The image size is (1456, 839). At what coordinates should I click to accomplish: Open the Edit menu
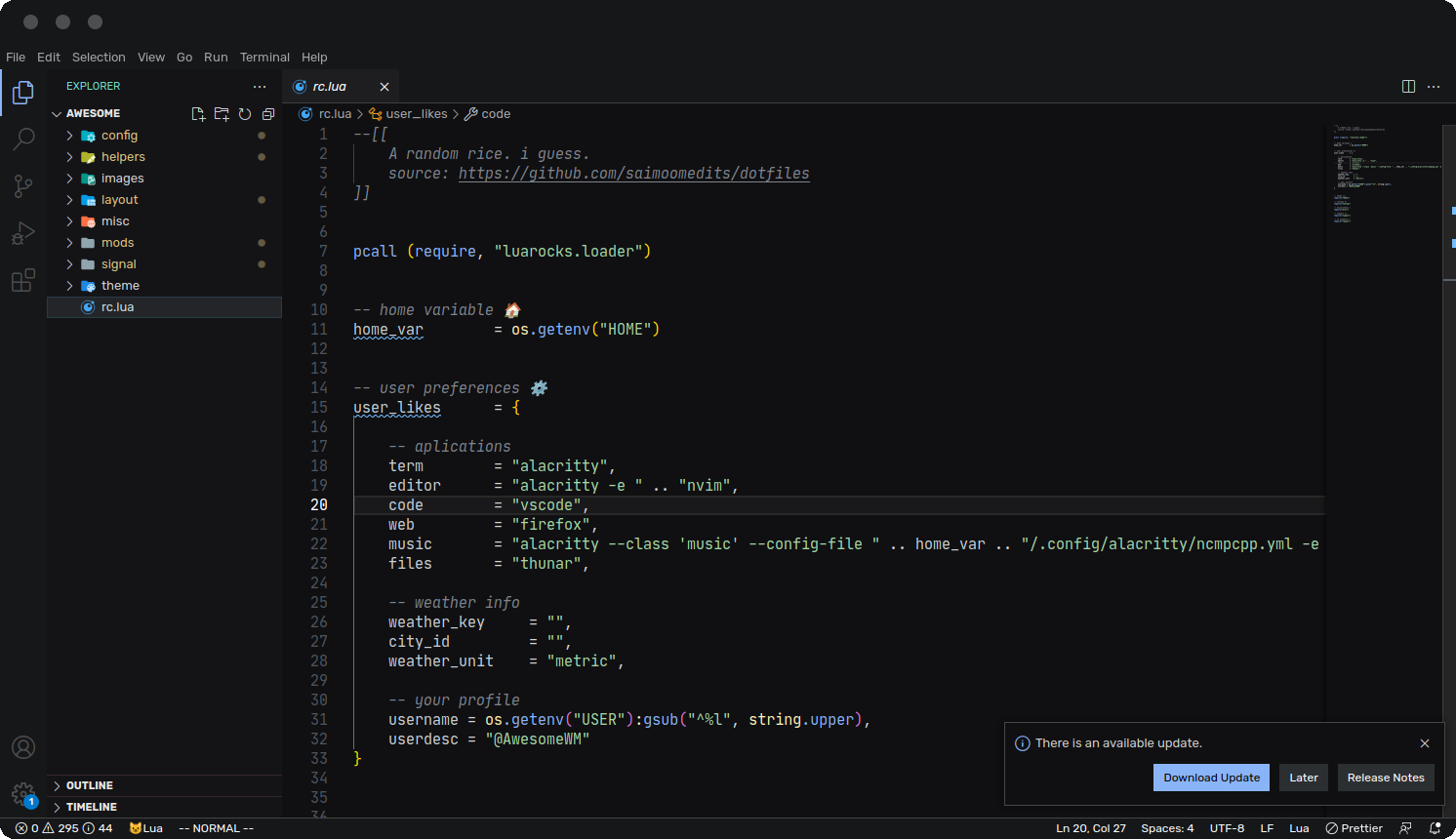click(x=49, y=58)
